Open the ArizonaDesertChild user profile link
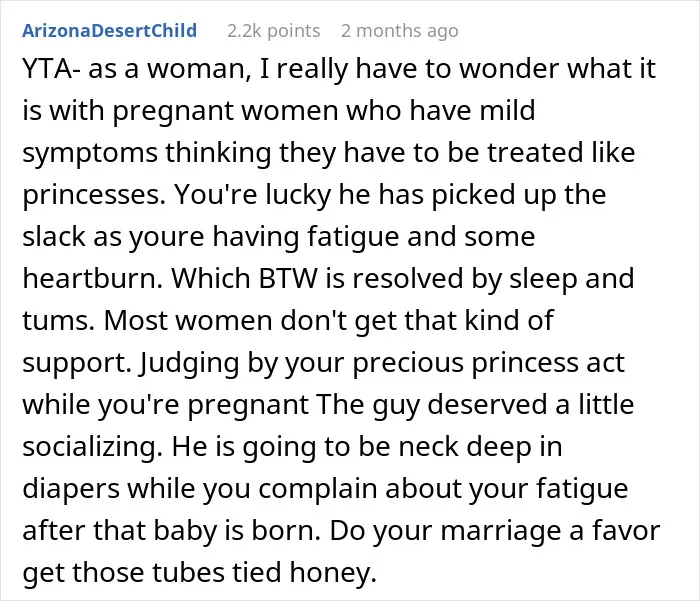This screenshot has width=700, height=601. [109, 31]
